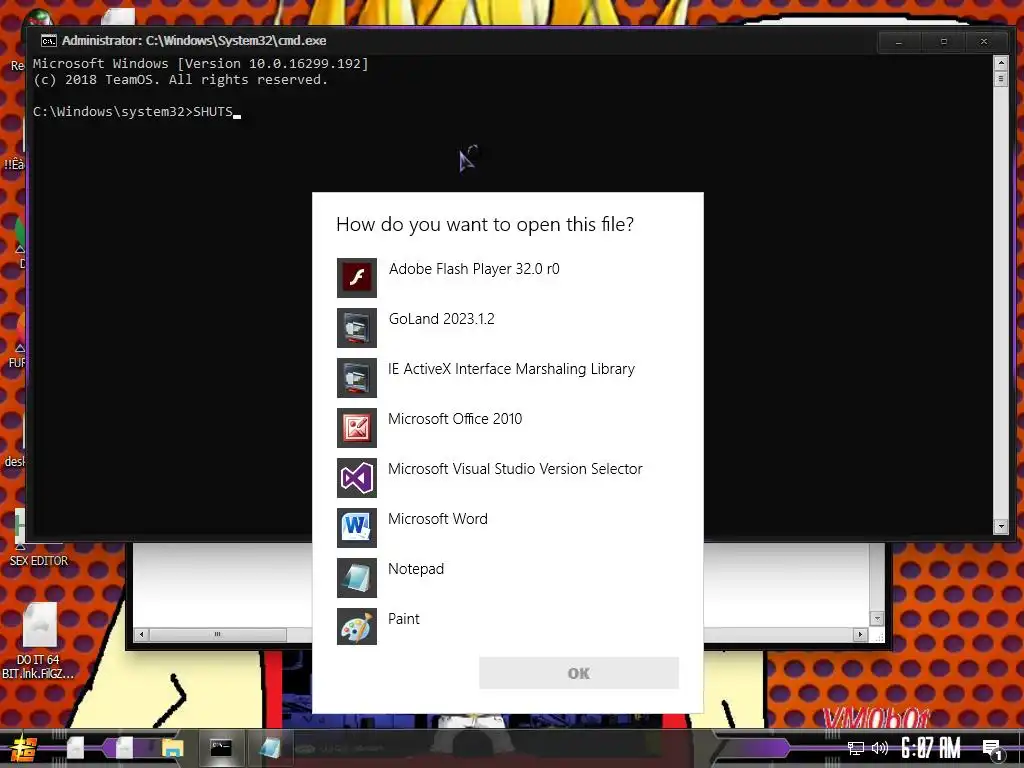
Task: Open the cmd window system menu icon
Action: tap(48, 40)
